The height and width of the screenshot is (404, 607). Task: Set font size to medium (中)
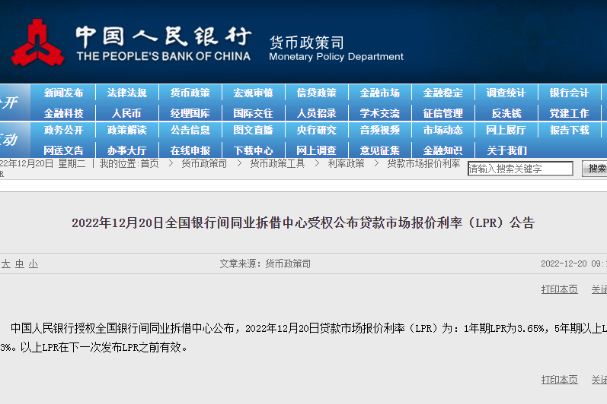tap(18, 264)
